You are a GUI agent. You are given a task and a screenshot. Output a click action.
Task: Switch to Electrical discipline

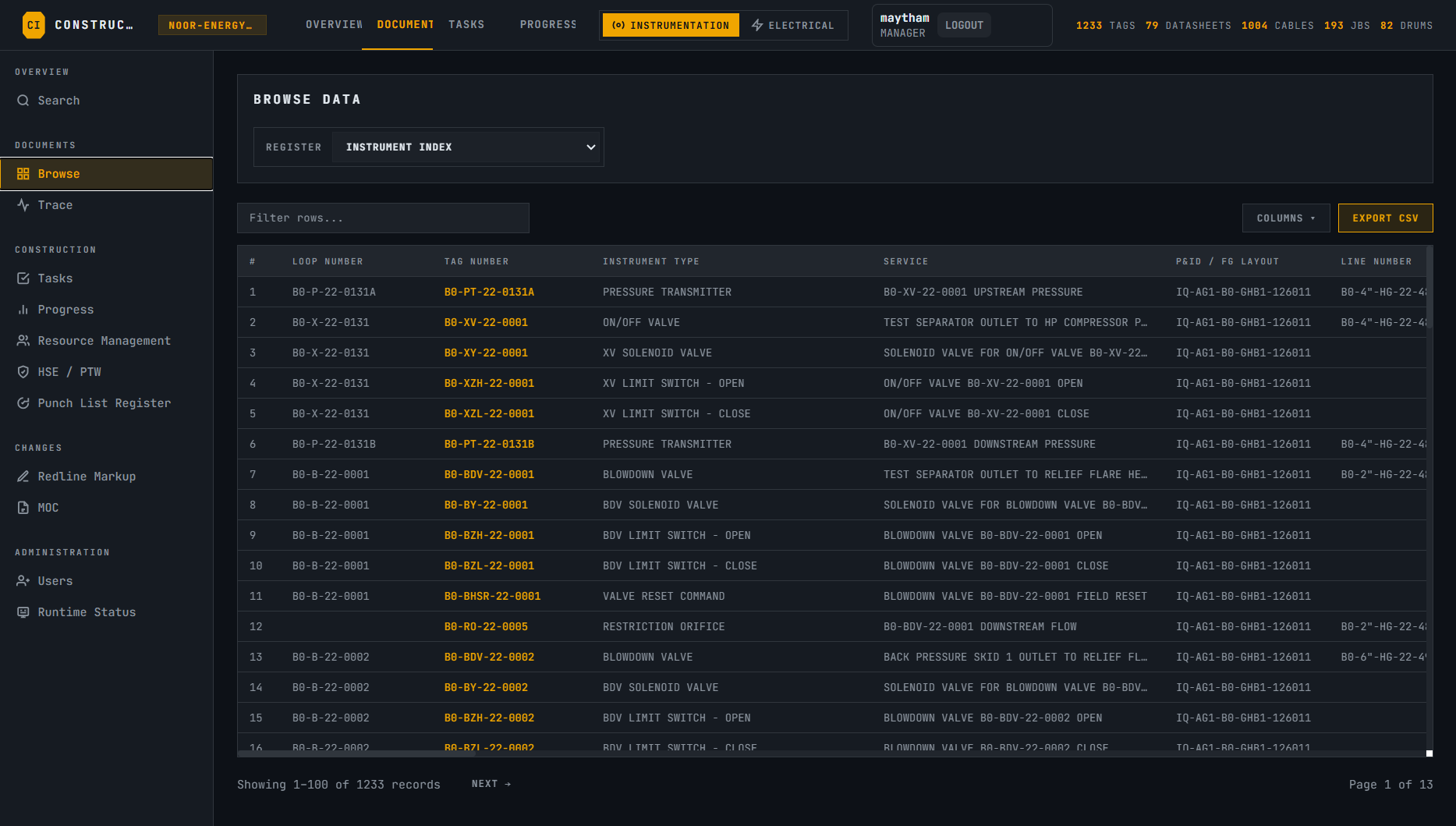[x=793, y=25]
